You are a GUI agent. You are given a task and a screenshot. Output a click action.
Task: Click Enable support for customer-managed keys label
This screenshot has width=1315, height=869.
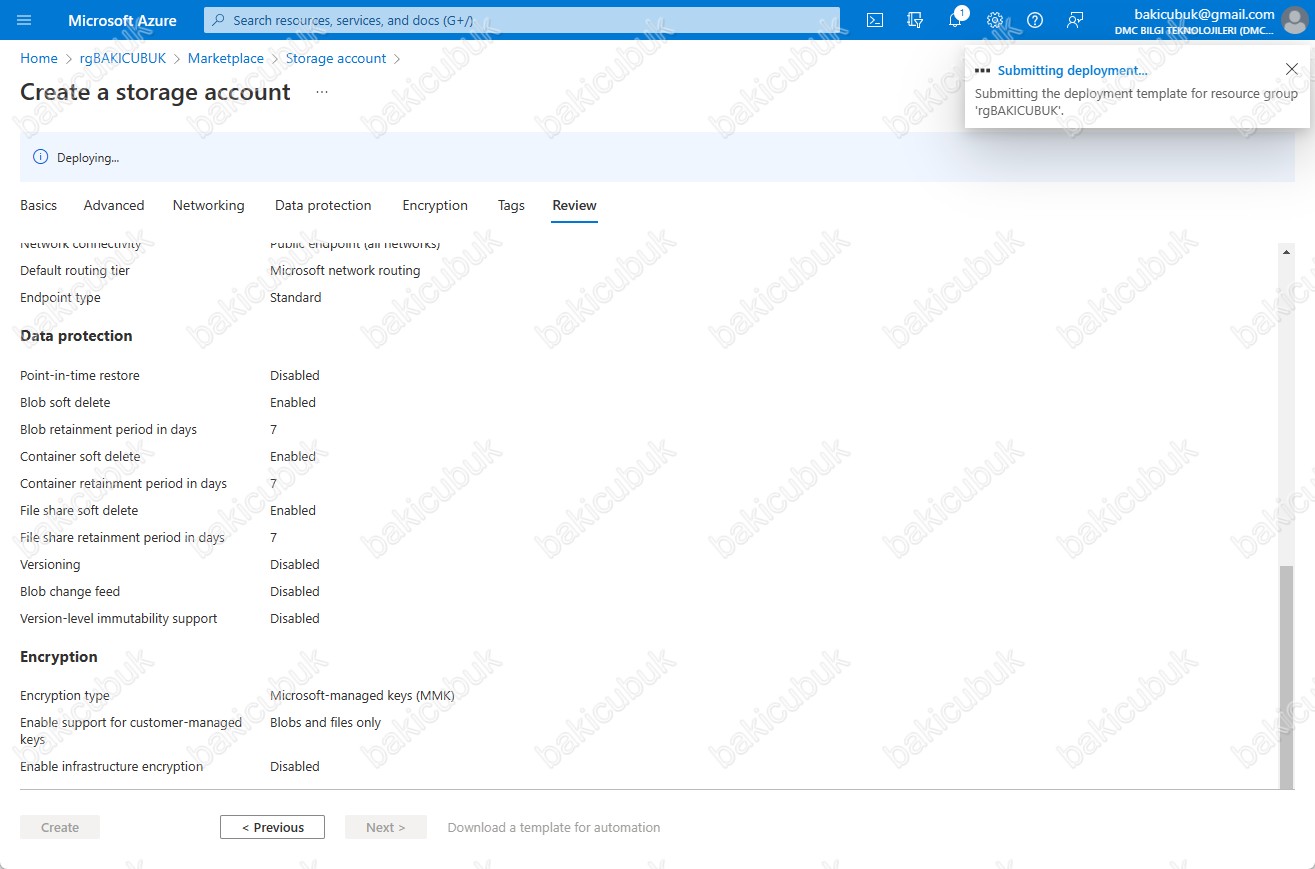131,731
